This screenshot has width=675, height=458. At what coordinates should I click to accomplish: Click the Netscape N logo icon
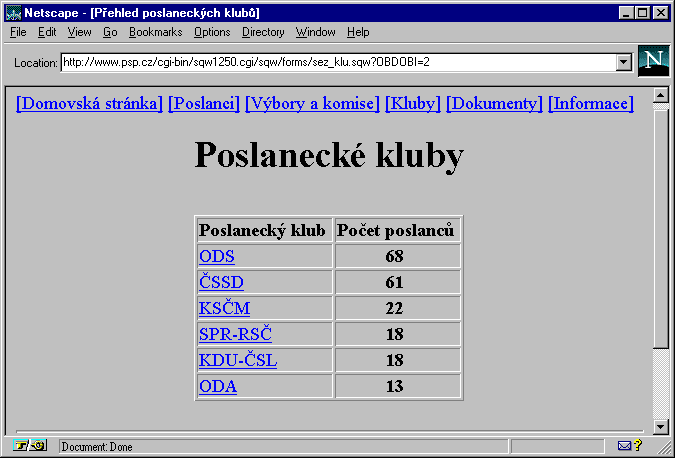[x=653, y=61]
